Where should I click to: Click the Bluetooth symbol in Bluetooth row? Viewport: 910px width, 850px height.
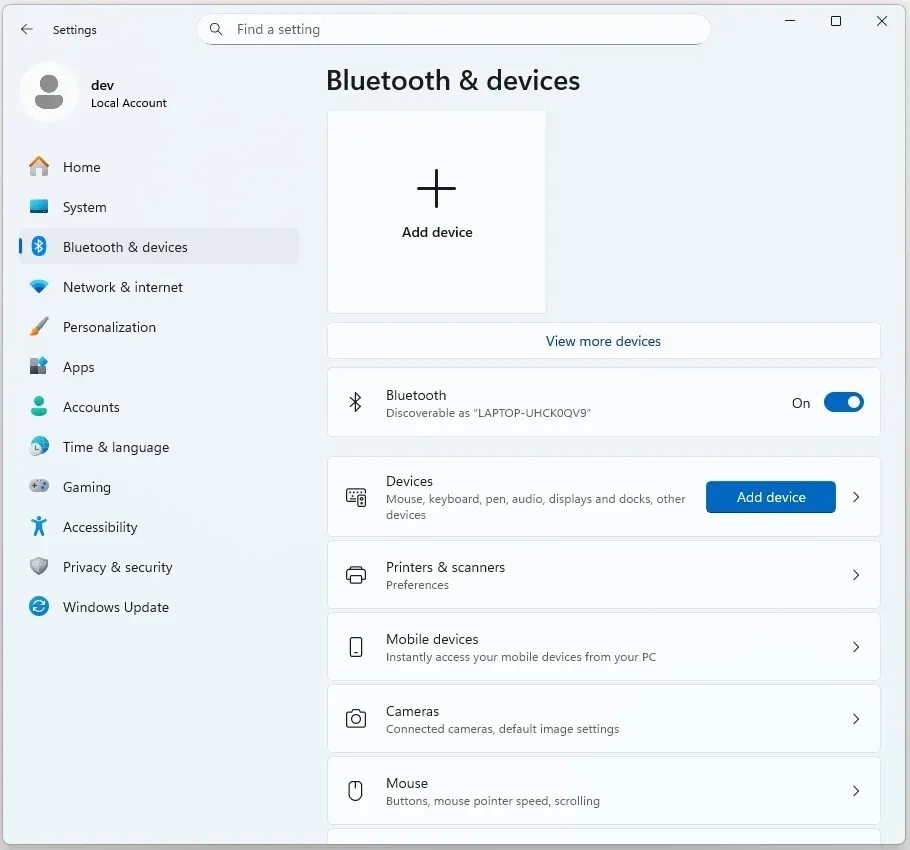pos(356,402)
